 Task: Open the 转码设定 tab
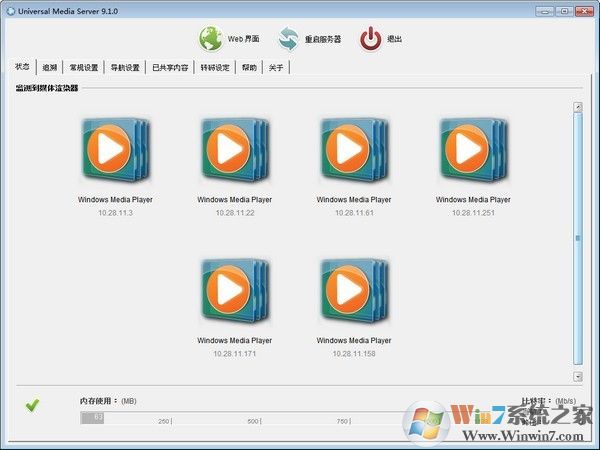(215, 68)
